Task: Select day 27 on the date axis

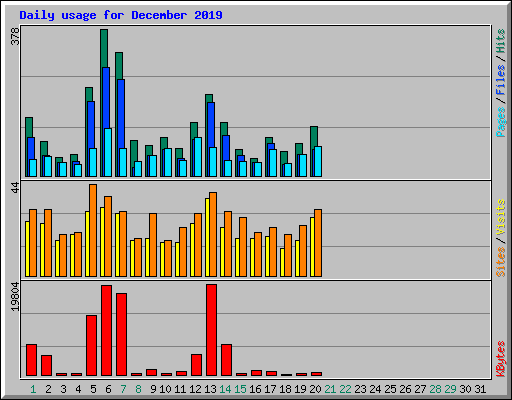Action: point(420,389)
